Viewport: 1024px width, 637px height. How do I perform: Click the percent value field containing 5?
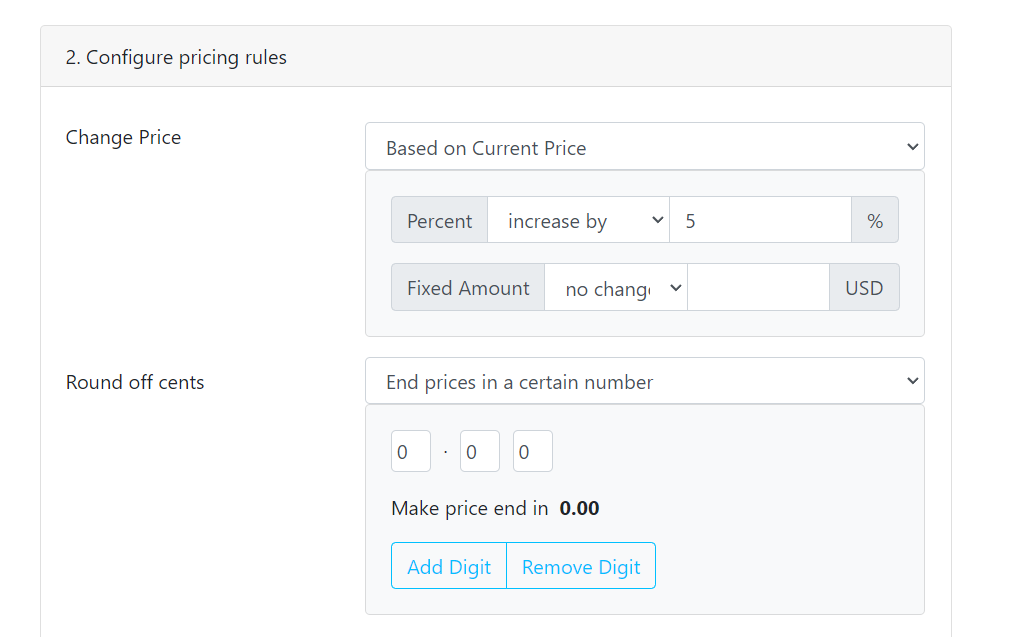coord(759,221)
